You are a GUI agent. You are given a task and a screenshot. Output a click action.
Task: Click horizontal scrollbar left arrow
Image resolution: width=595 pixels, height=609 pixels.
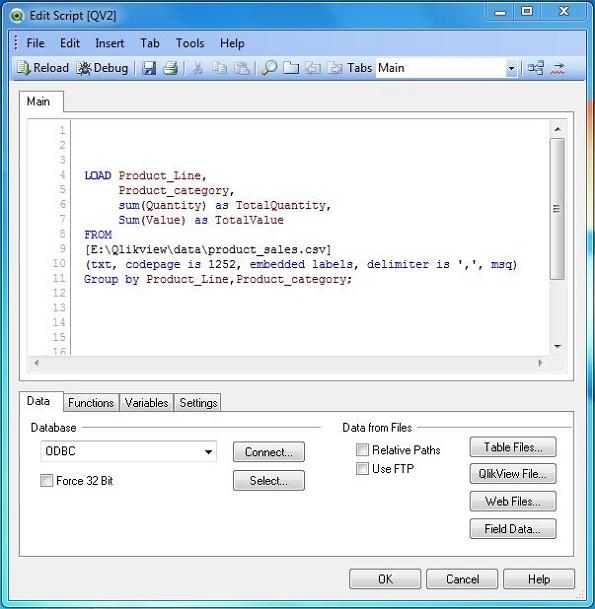click(37, 363)
